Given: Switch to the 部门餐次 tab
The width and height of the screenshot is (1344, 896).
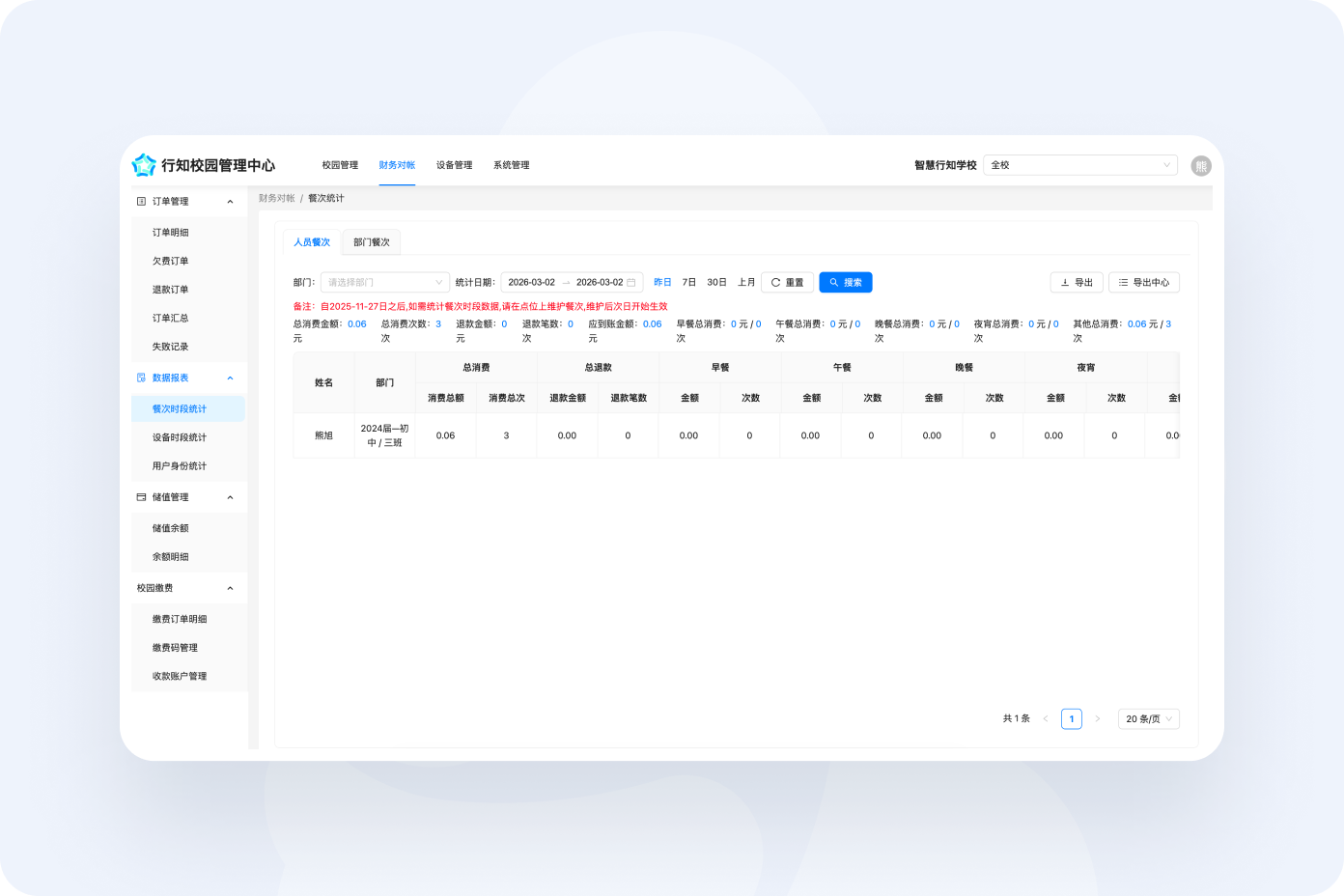Looking at the screenshot, I should [x=372, y=242].
